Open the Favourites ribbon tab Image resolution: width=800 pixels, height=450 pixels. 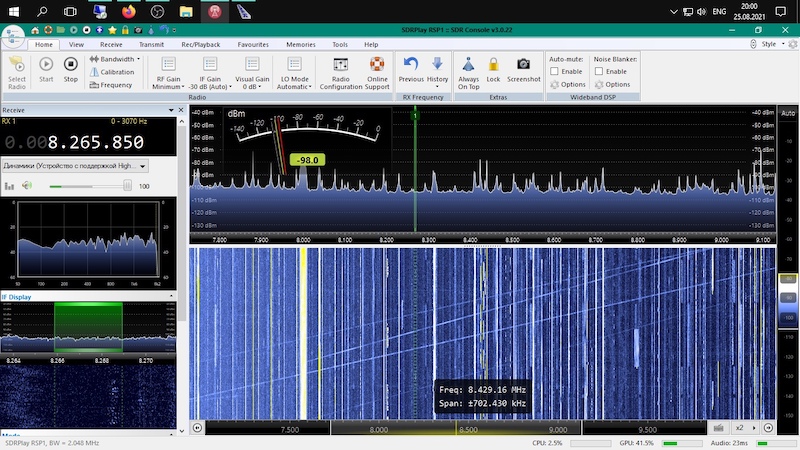tap(252, 45)
